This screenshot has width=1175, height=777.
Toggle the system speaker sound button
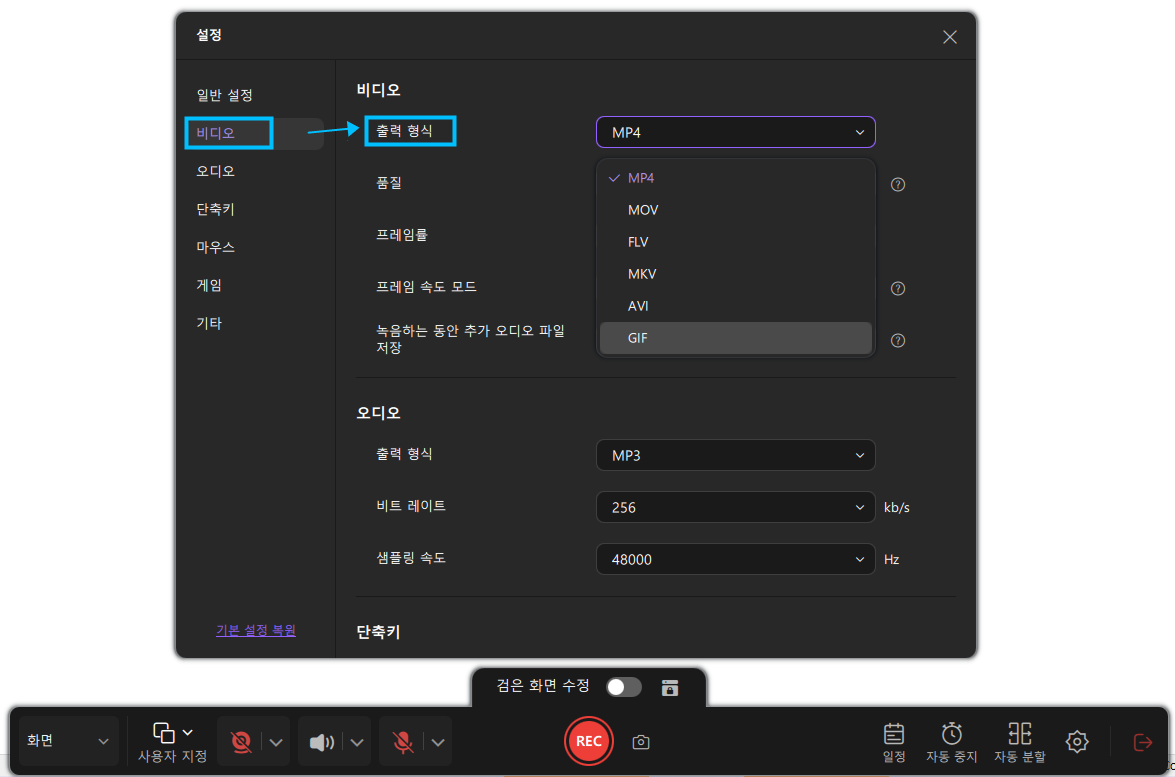click(321, 741)
